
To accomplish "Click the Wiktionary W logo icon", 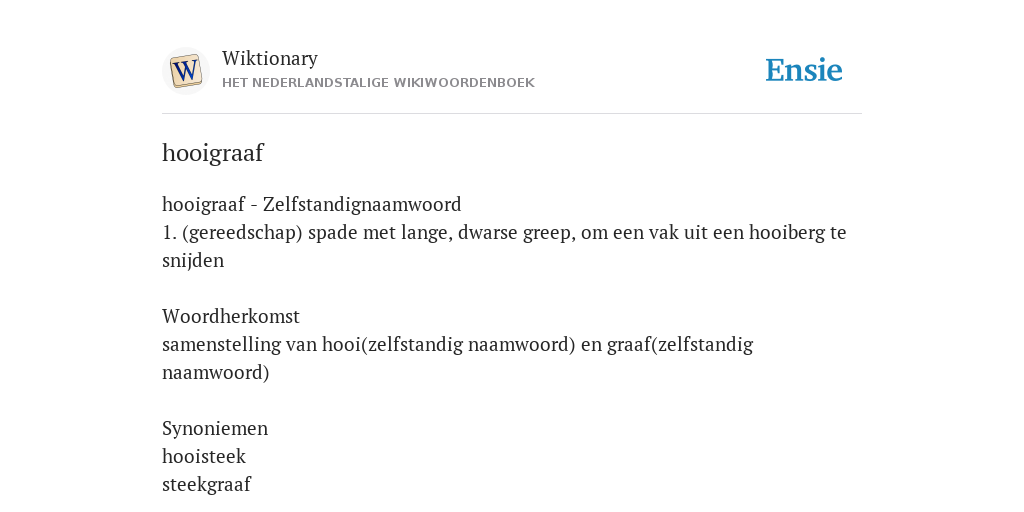I will pyautogui.click(x=185, y=71).
